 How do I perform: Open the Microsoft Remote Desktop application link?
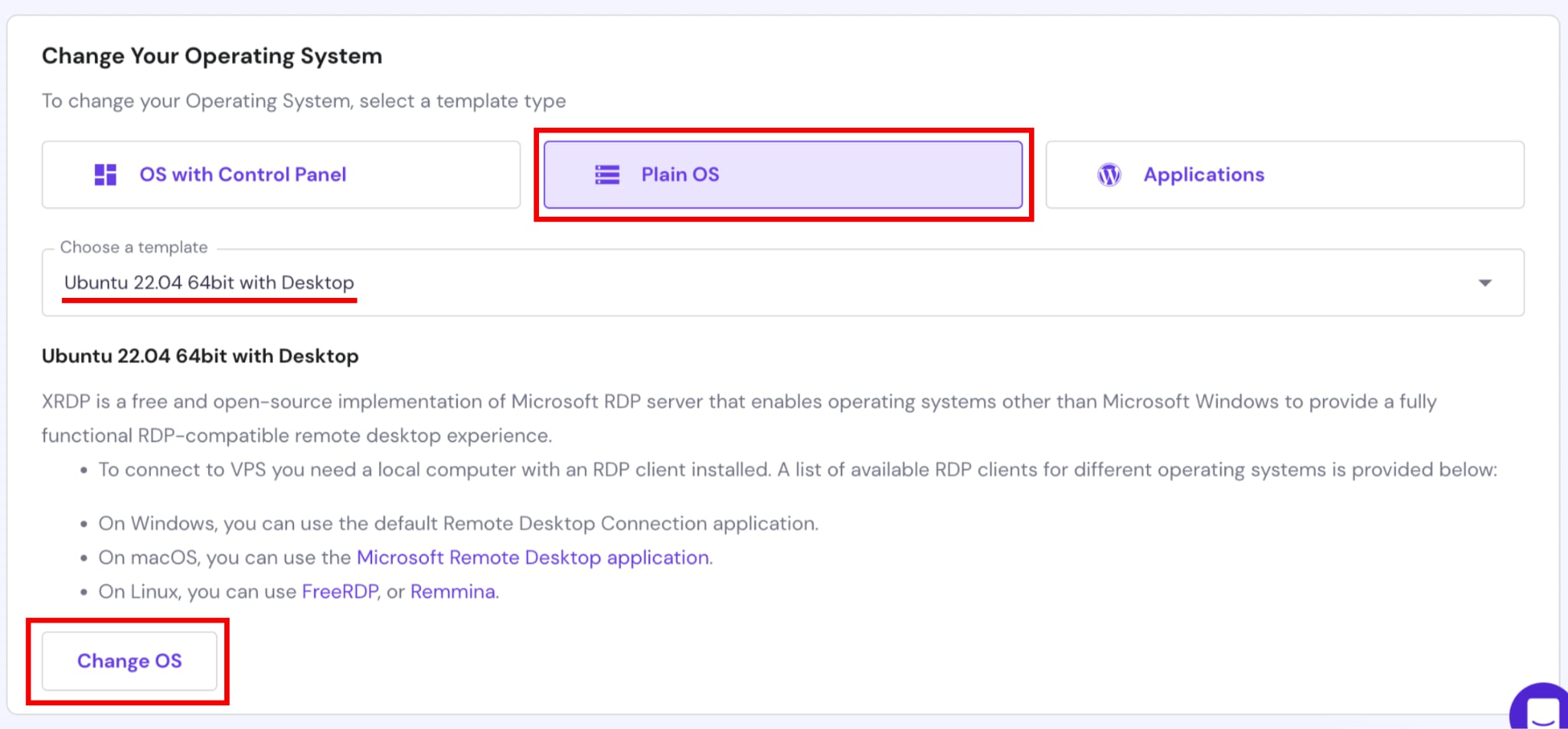point(533,557)
